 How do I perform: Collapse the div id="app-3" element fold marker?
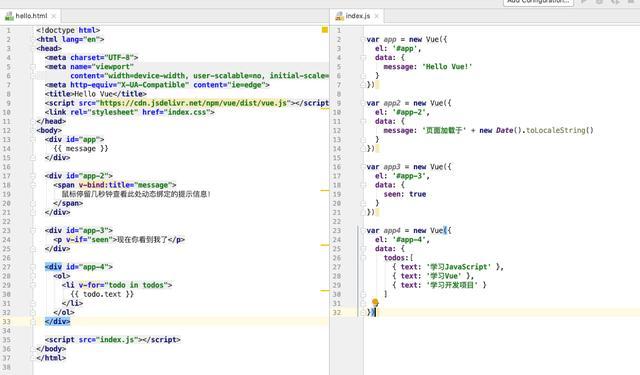coord(33,231)
